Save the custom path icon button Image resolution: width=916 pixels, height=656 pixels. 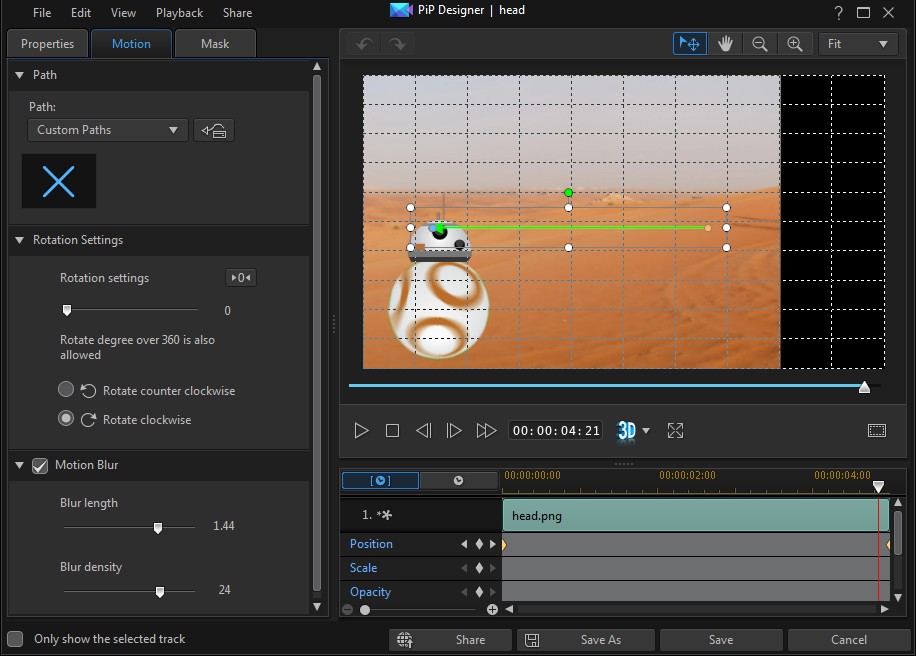tap(213, 130)
